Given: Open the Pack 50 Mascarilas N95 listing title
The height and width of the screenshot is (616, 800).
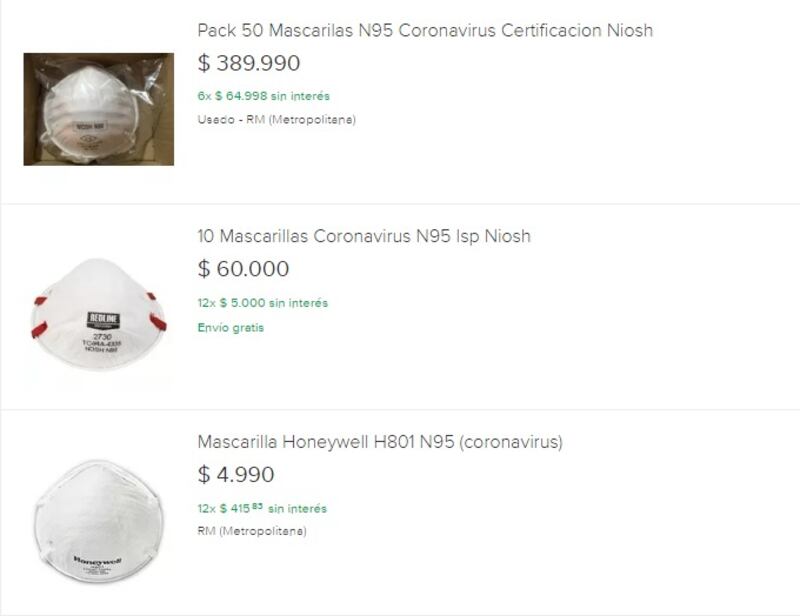Looking at the screenshot, I should point(425,30).
